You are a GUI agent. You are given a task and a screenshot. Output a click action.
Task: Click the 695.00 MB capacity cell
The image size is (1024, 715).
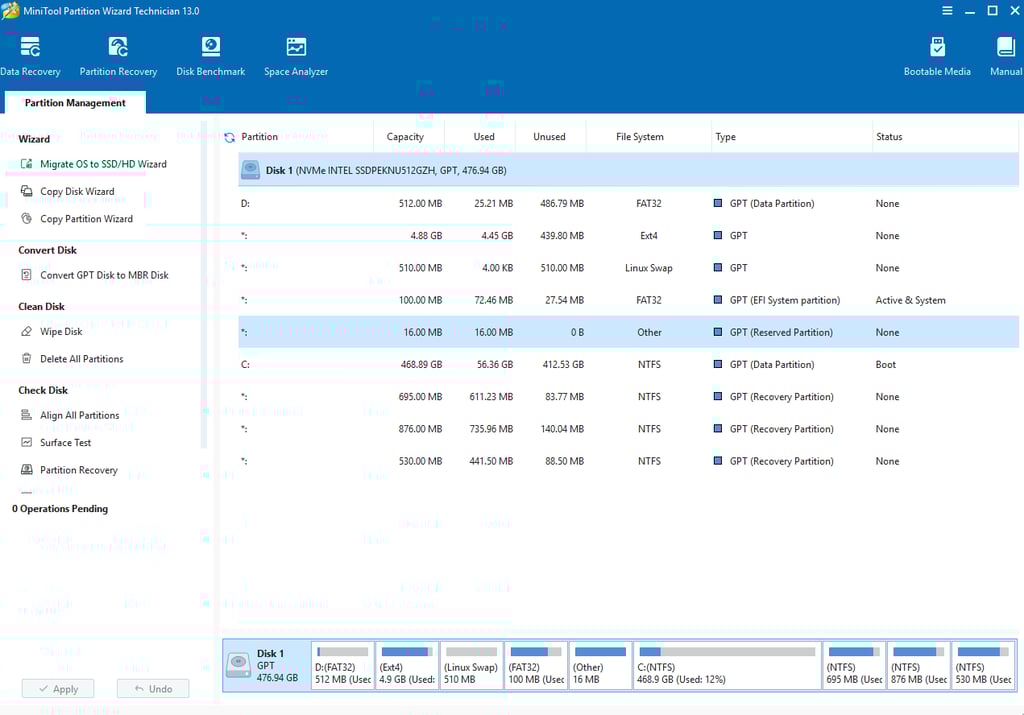coord(421,396)
